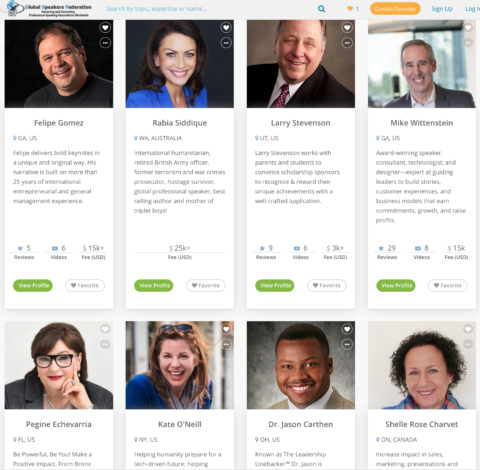Screen dimensions: 480x470
Task: Open favorites heart counter in header
Action: coord(353,9)
